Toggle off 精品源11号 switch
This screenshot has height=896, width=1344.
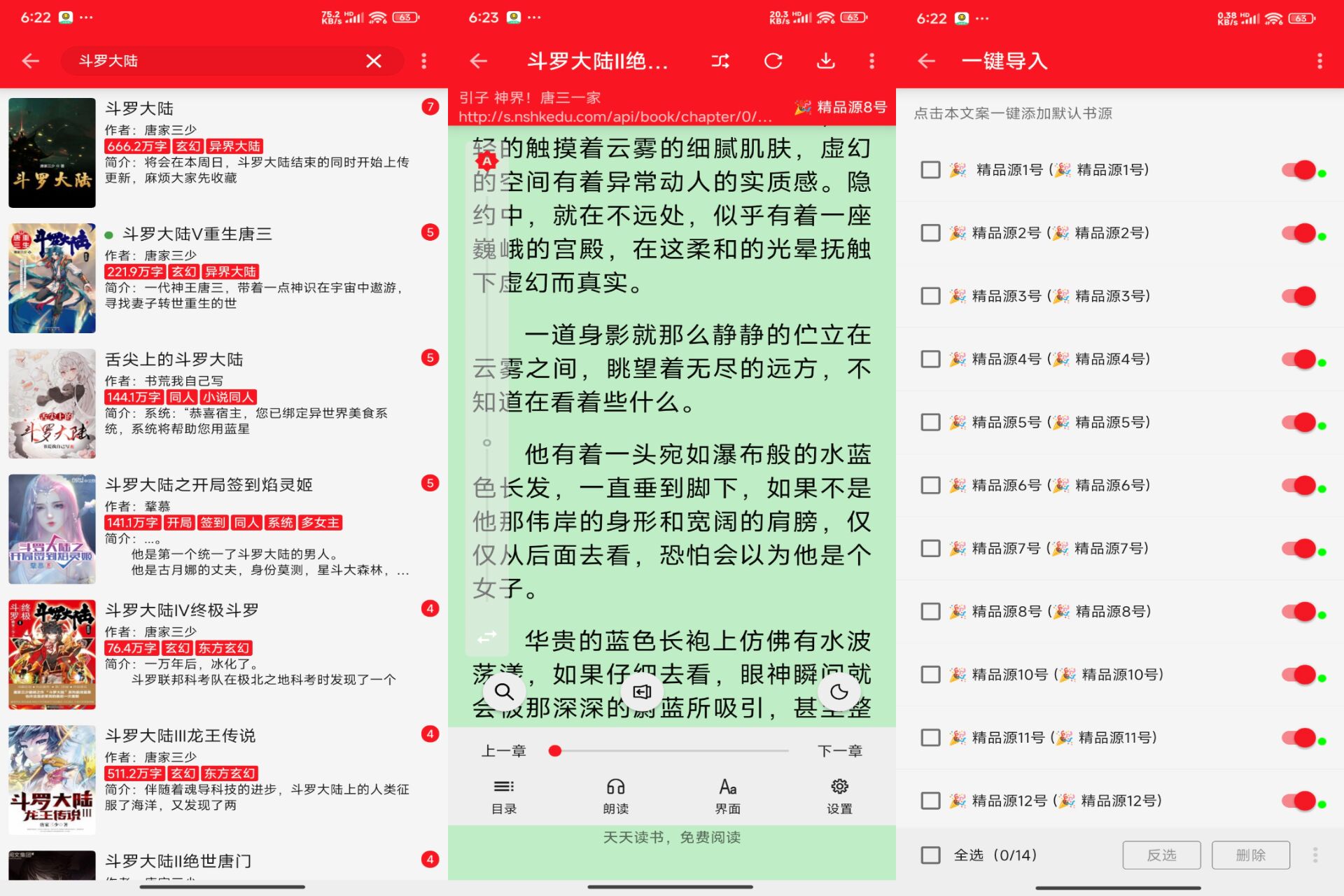[x=1299, y=737]
